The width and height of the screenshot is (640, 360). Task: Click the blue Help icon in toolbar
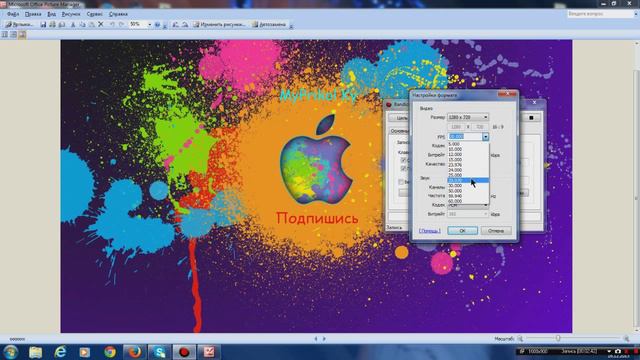158,24
